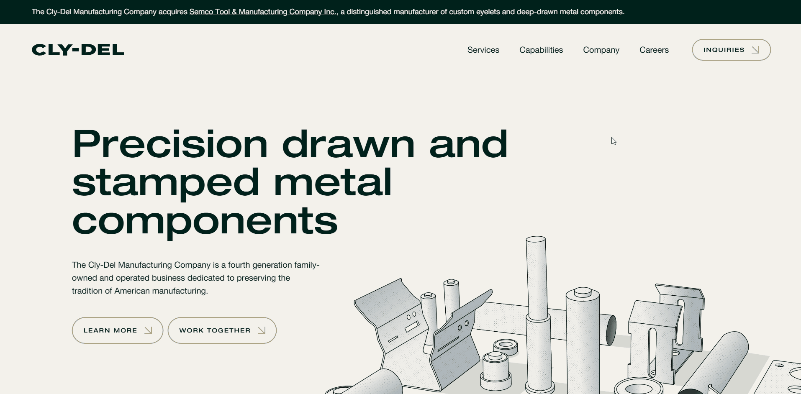The image size is (801, 394).
Task: Open the Services menu
Action: click(483, 50)
